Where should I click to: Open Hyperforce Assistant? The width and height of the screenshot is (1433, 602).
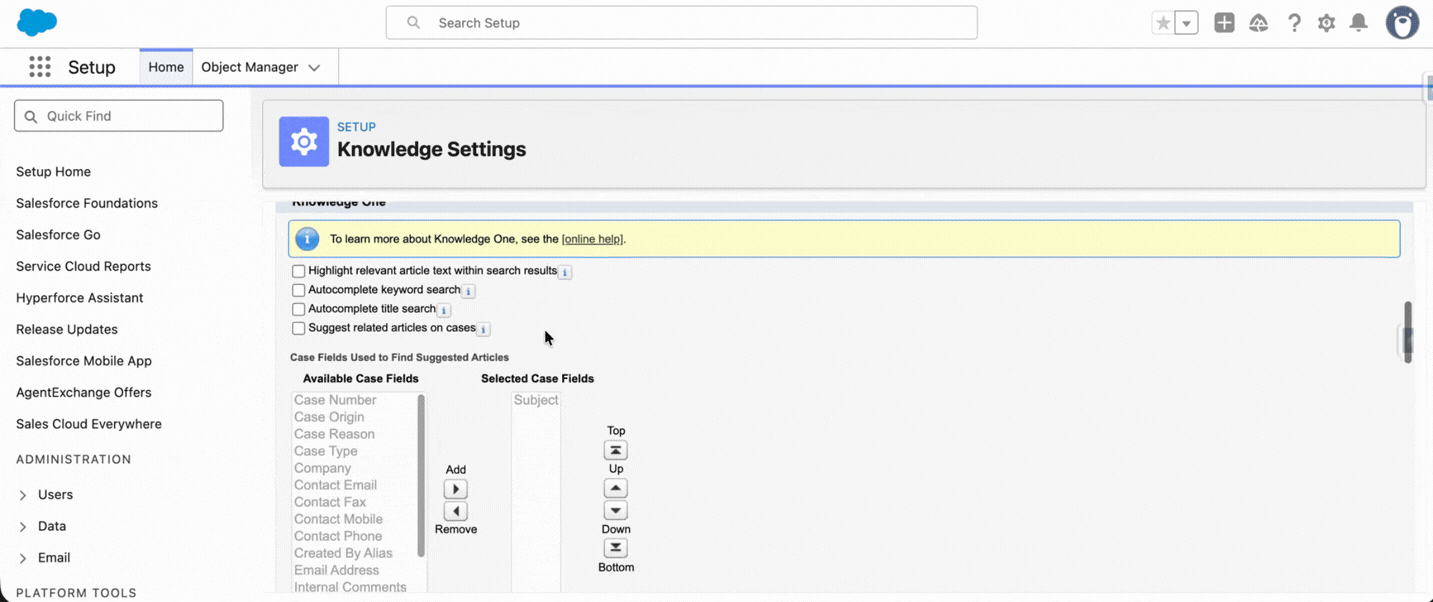79,298
